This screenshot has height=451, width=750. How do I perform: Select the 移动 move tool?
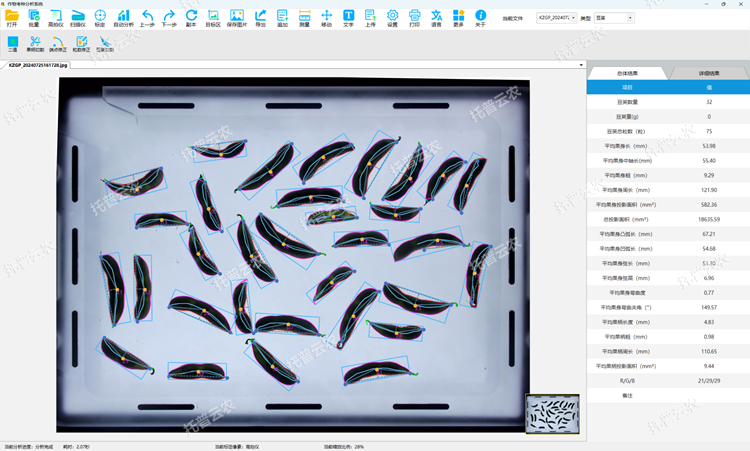(x=326, y=18)
